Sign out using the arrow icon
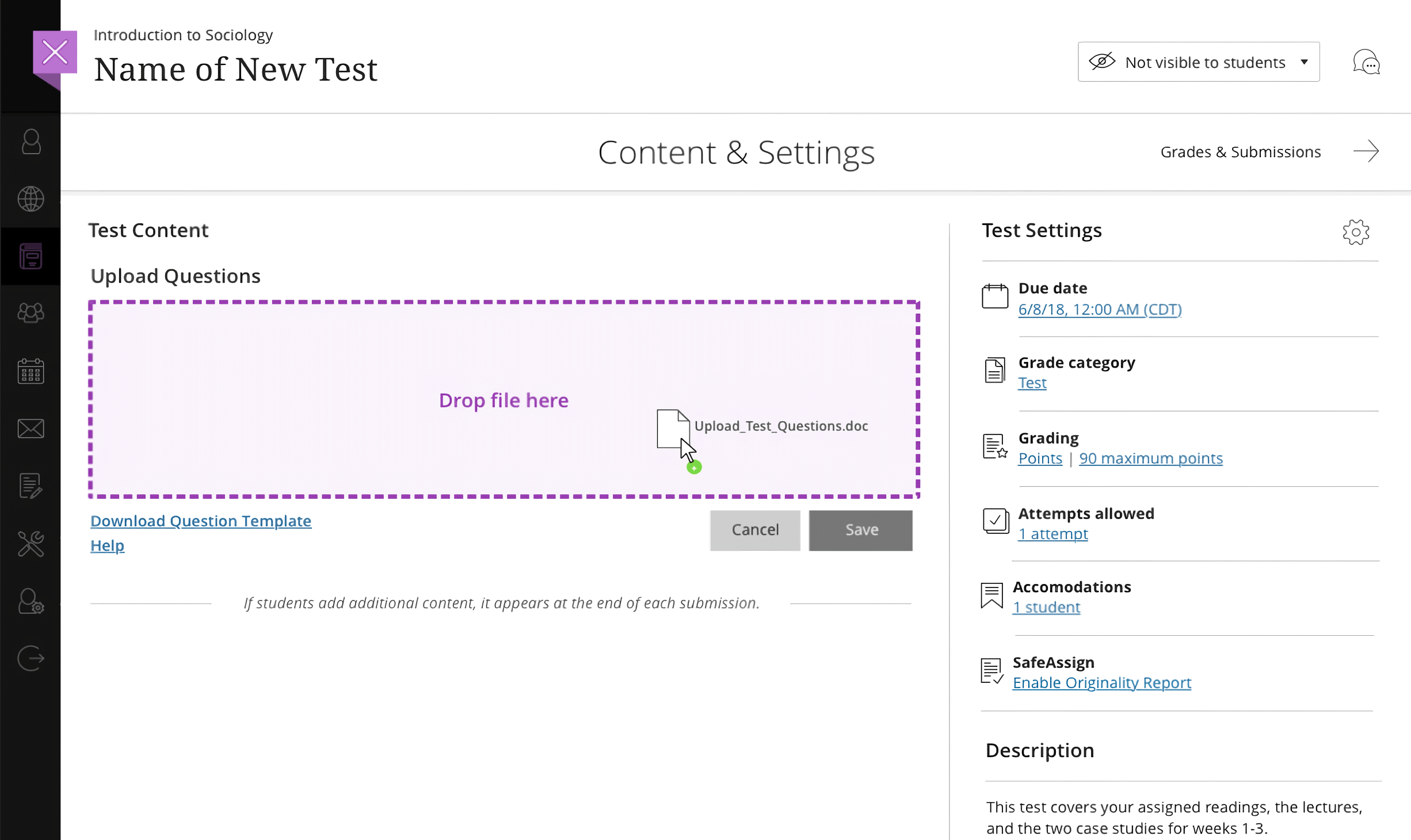 (x=30, y=658)
